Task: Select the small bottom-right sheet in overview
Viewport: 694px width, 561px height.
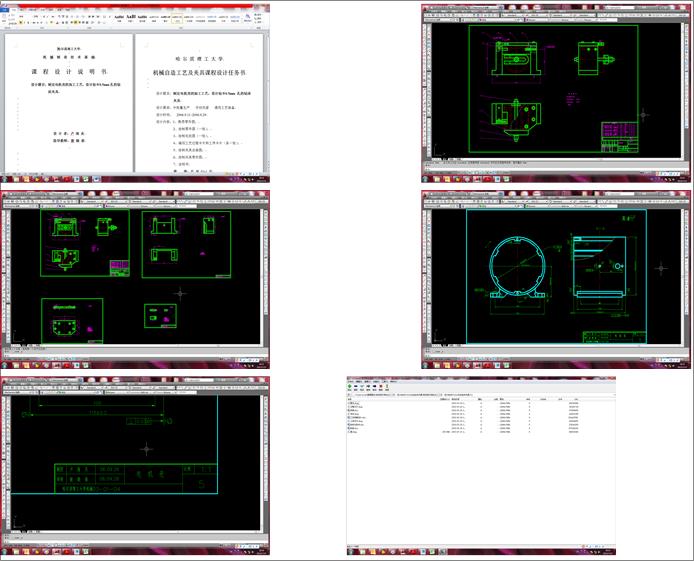Action: 160,315
